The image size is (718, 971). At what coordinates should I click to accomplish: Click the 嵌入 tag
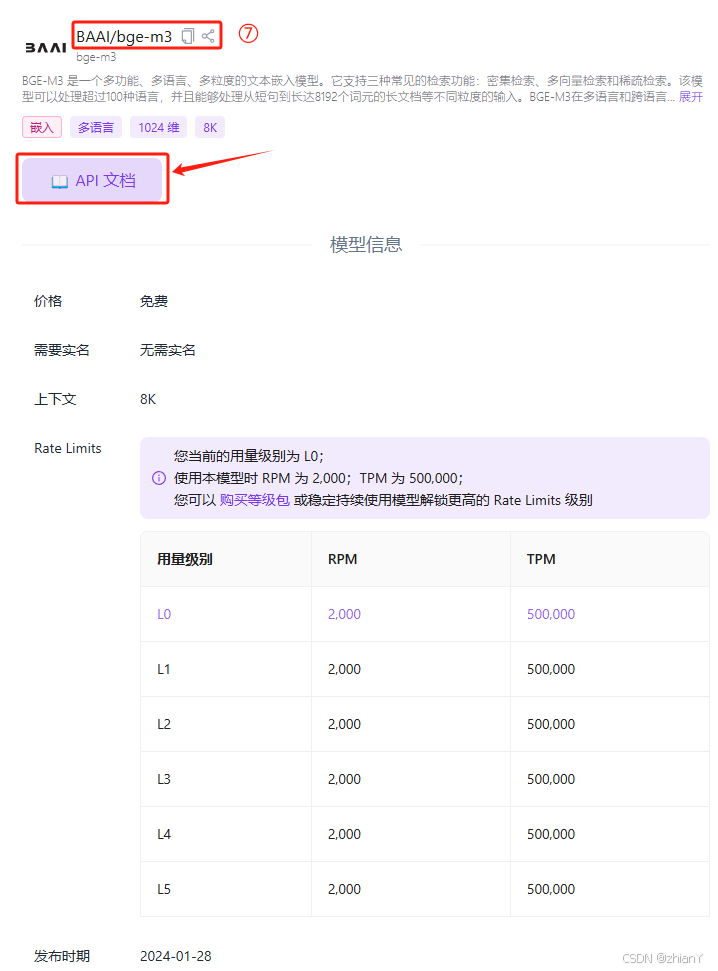click(42, 128)
